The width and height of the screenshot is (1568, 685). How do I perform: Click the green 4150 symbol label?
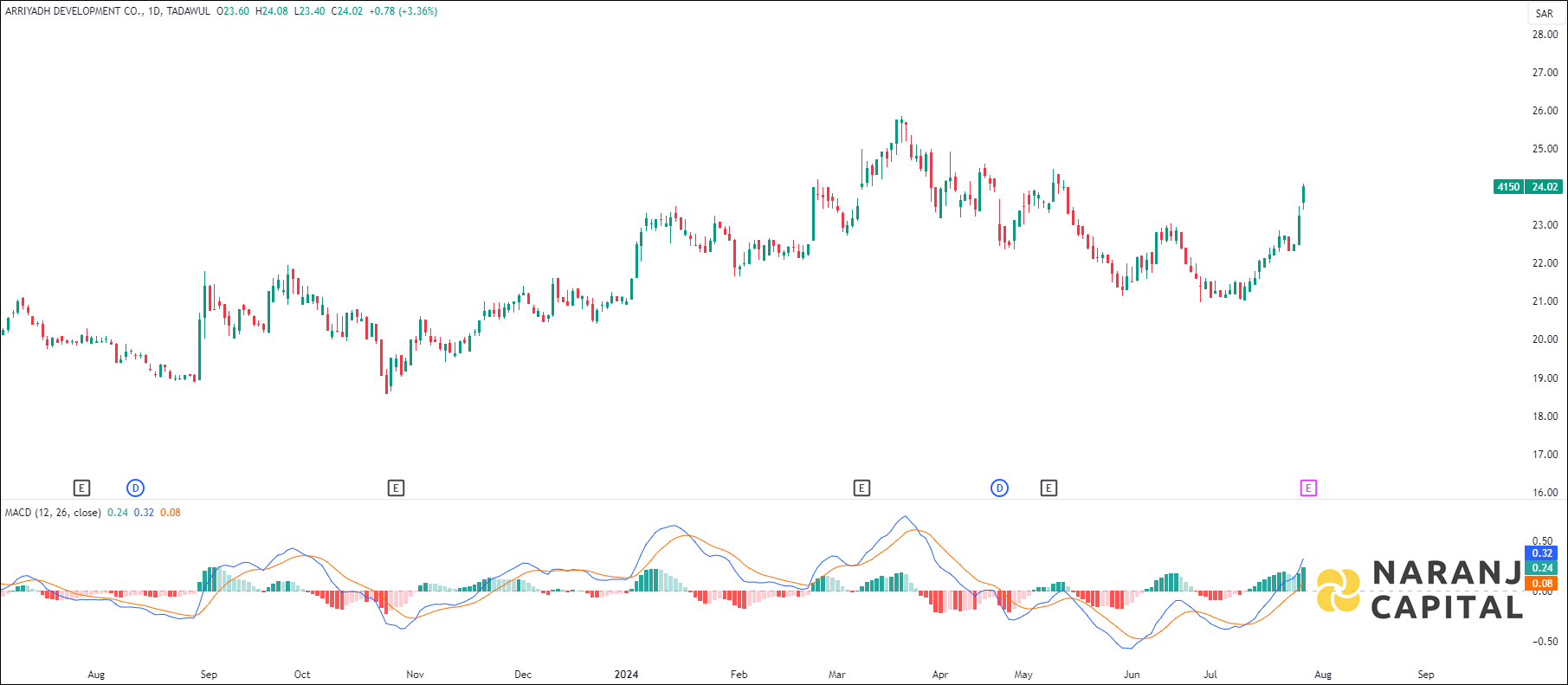click(1509, 187)
